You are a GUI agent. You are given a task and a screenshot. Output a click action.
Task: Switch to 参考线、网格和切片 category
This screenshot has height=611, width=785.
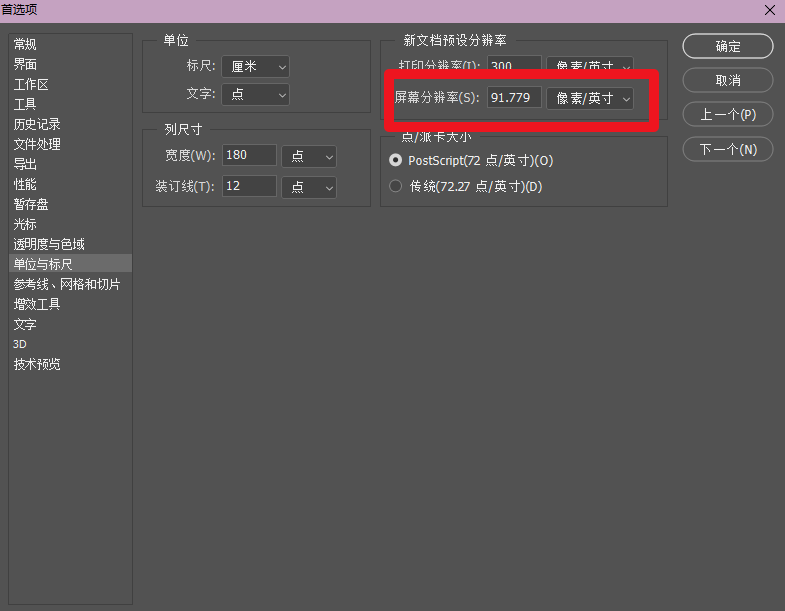click(x=67, y=284)
